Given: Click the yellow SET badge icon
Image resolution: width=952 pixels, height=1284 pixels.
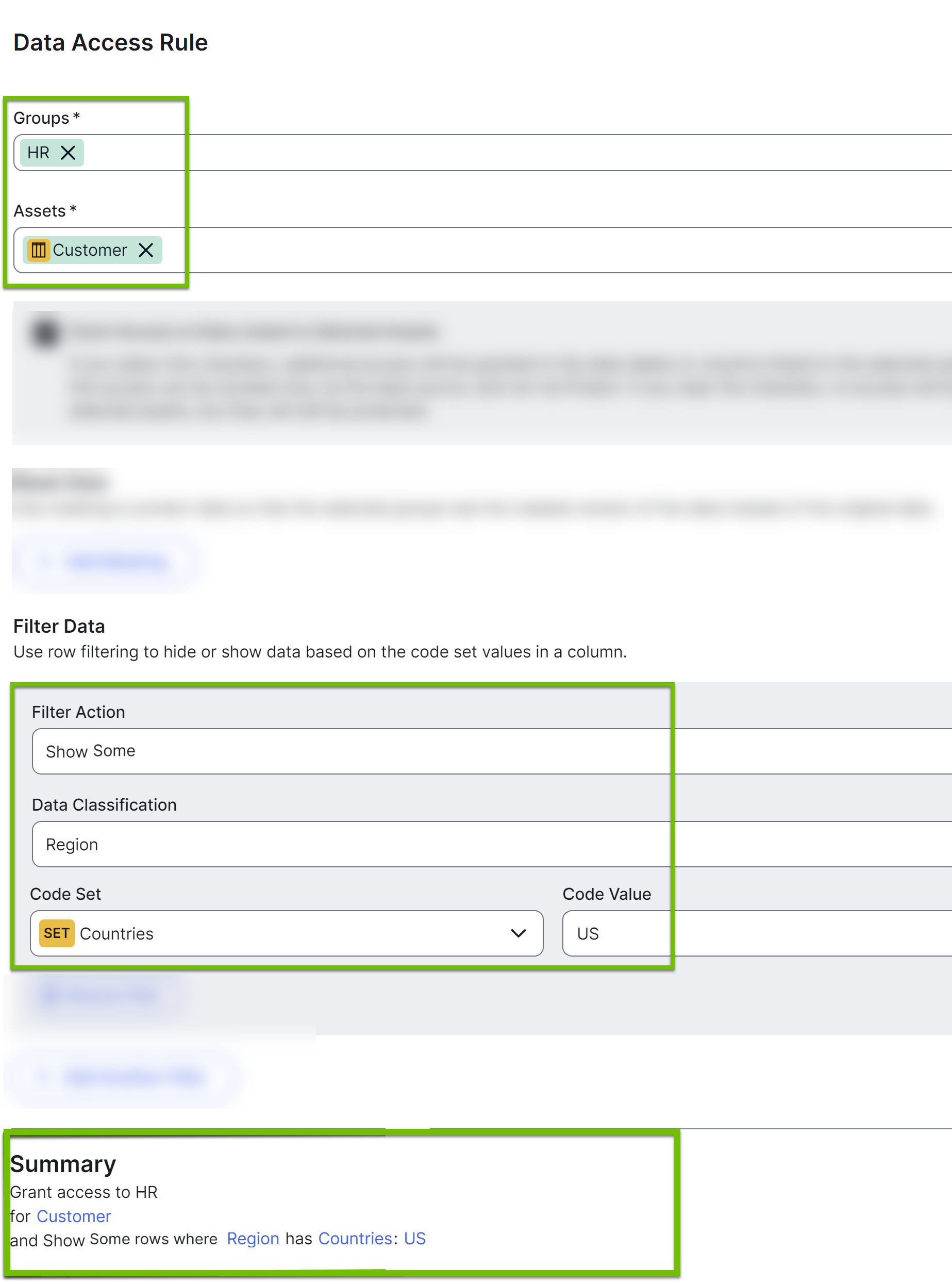Looking at the screenshot, I should coord(57,933).
